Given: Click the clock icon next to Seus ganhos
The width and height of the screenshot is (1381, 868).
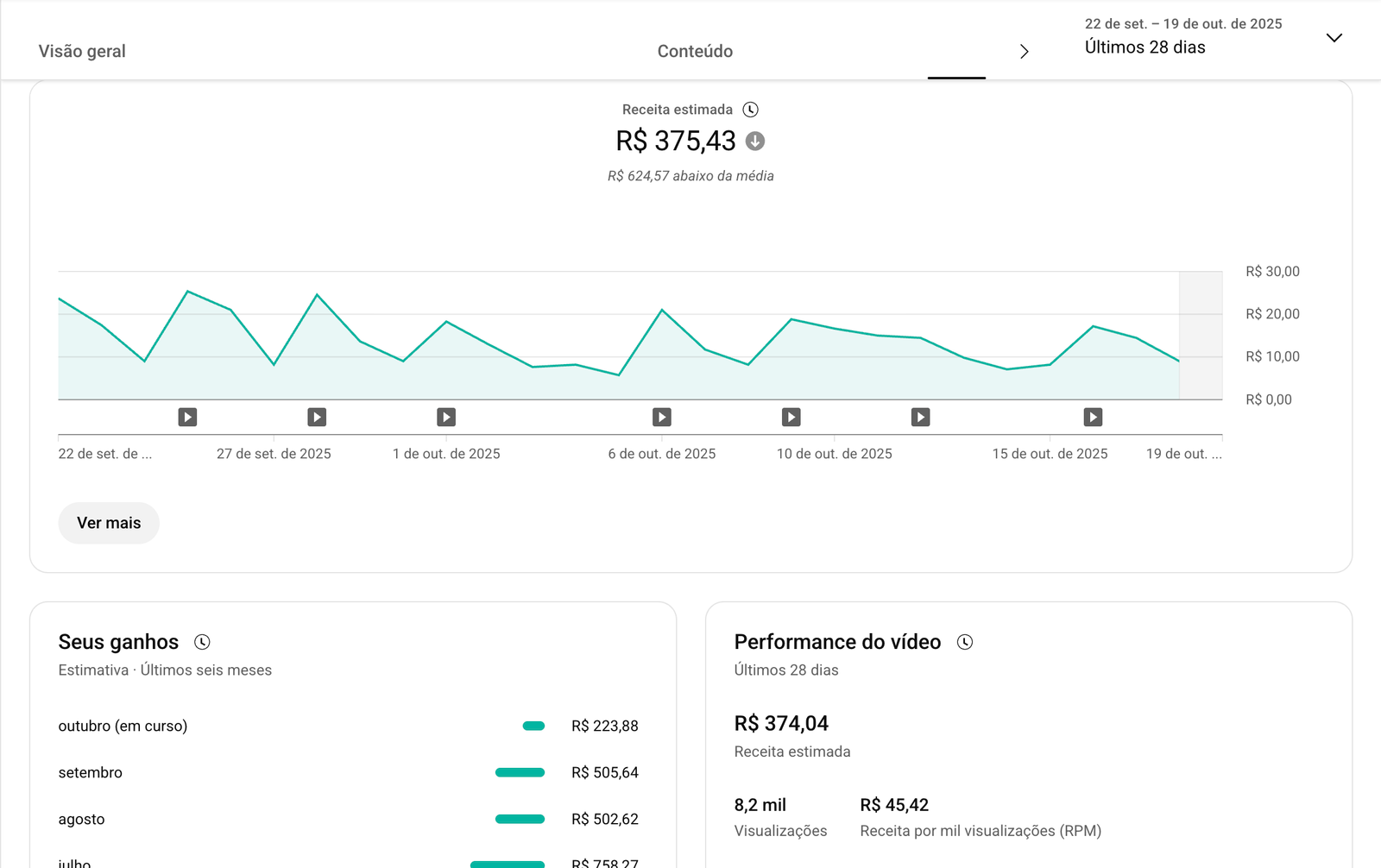Looking at the screenshot, I should pyautogui.click(x=202, y=642).
